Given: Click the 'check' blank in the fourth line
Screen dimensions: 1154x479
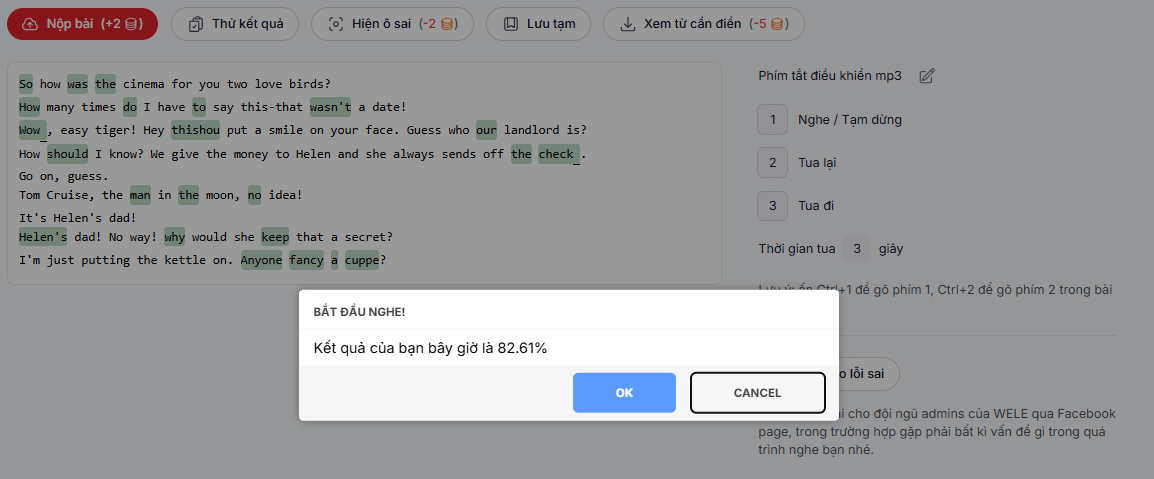Looking at the screenshot, I should (x=557, y=154).
